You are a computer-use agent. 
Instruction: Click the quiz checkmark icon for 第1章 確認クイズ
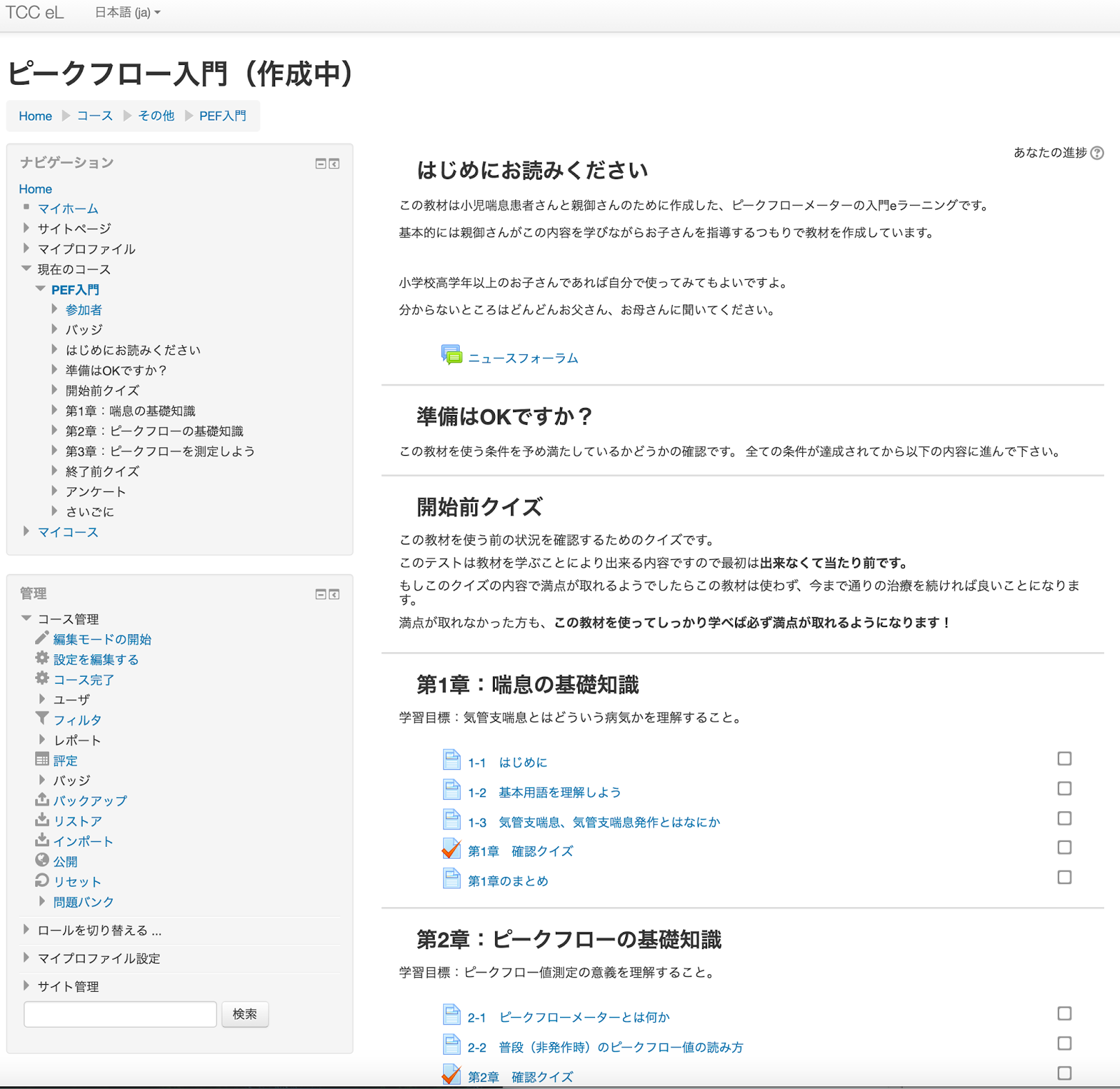(452, 849)
